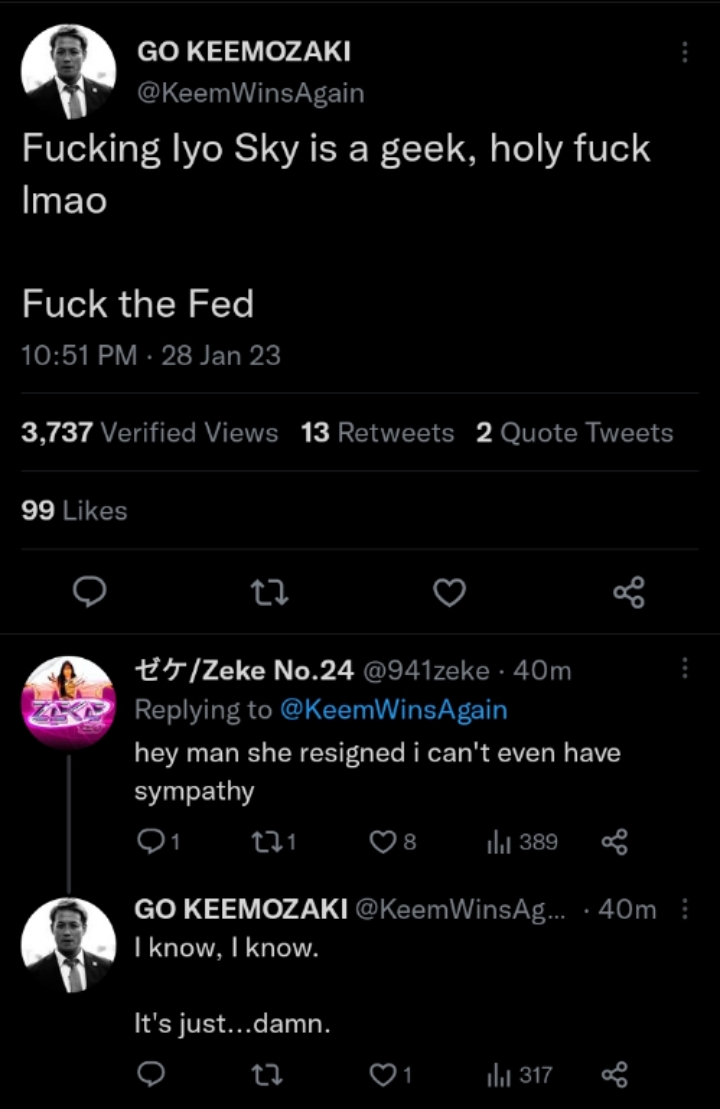Reply to the main tweet
The height and width of the screenshot is (1109, 720).
click(x=91, y=594)
